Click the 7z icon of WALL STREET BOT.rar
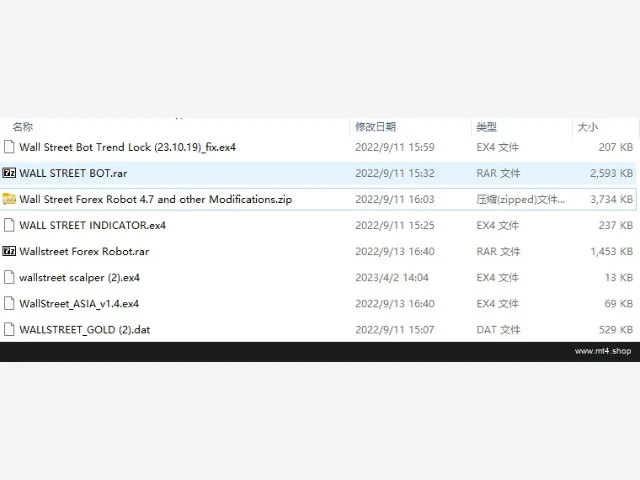The height and width of the screenshot is (480, 640). point(9,173)
